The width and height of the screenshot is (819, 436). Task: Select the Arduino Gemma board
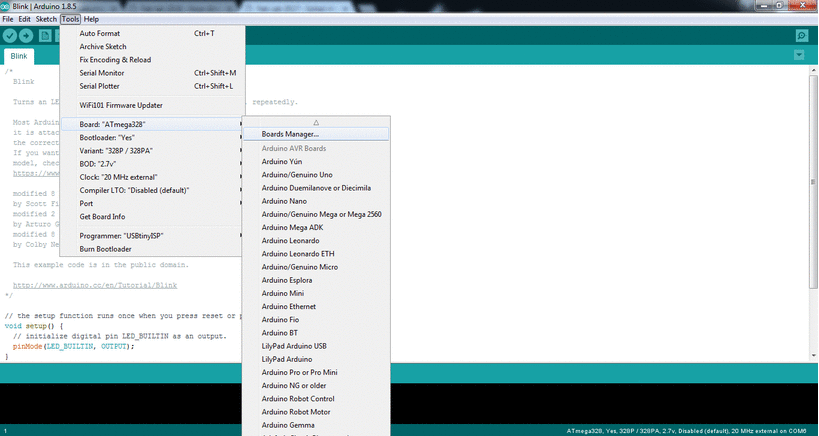tap(316, 425)
